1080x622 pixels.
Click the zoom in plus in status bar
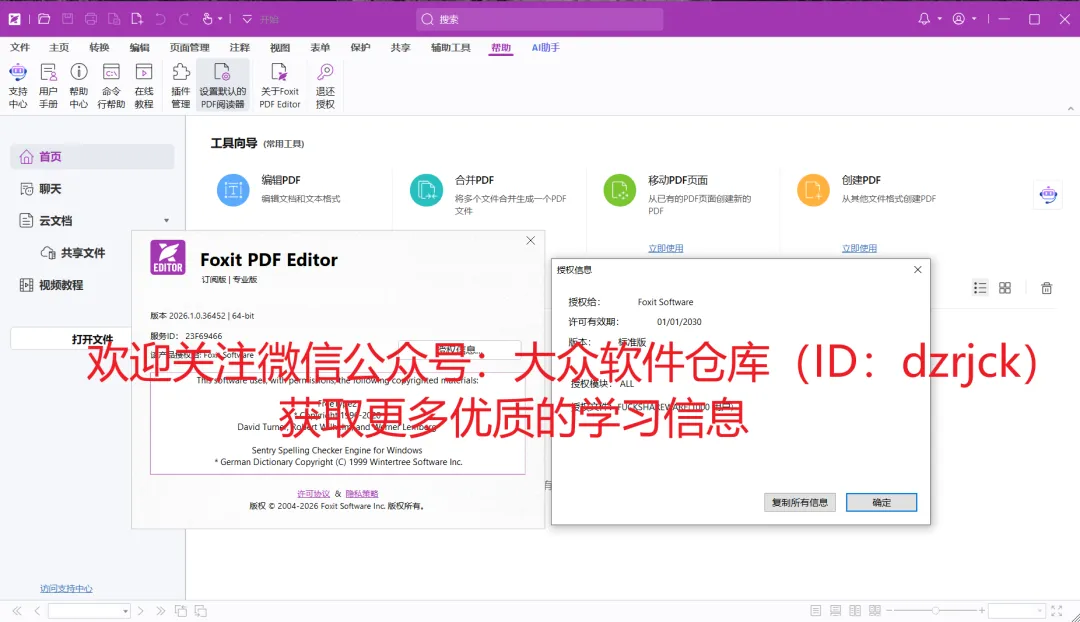(982, 611)
